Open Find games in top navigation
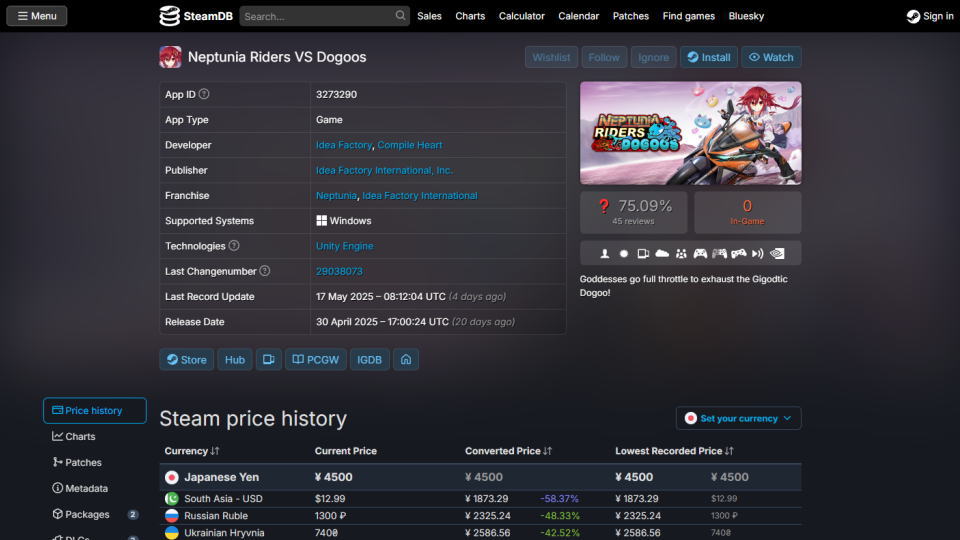 (x=688, y=16)
